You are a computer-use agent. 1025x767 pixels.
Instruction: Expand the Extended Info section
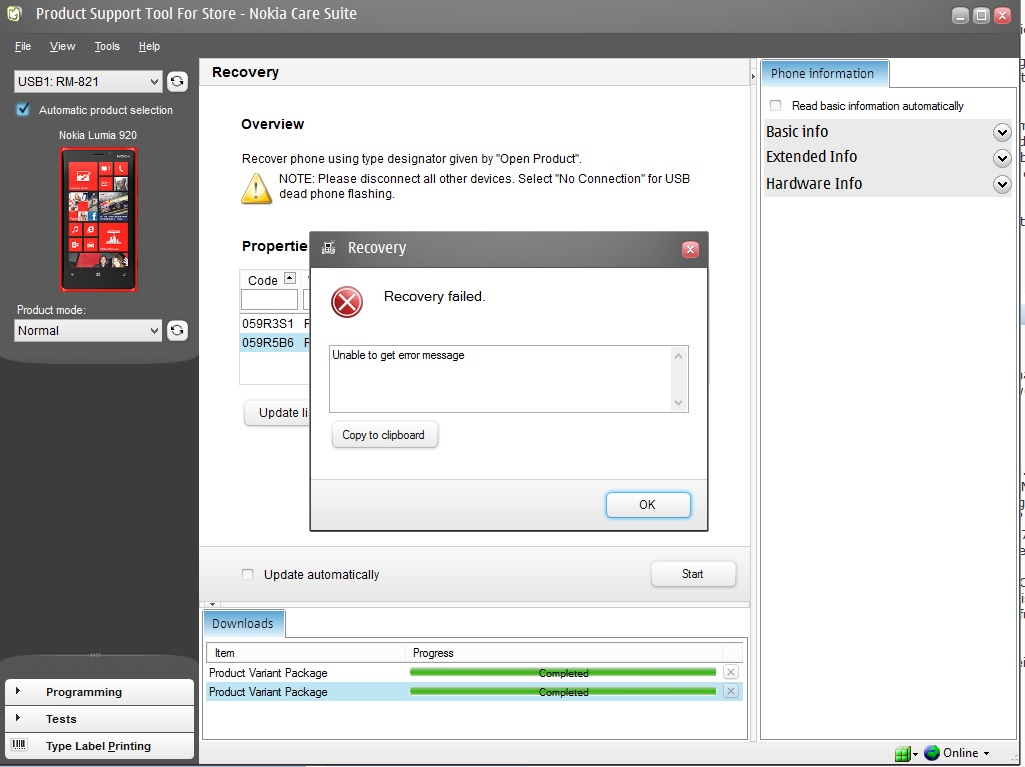pos(1001,158)
